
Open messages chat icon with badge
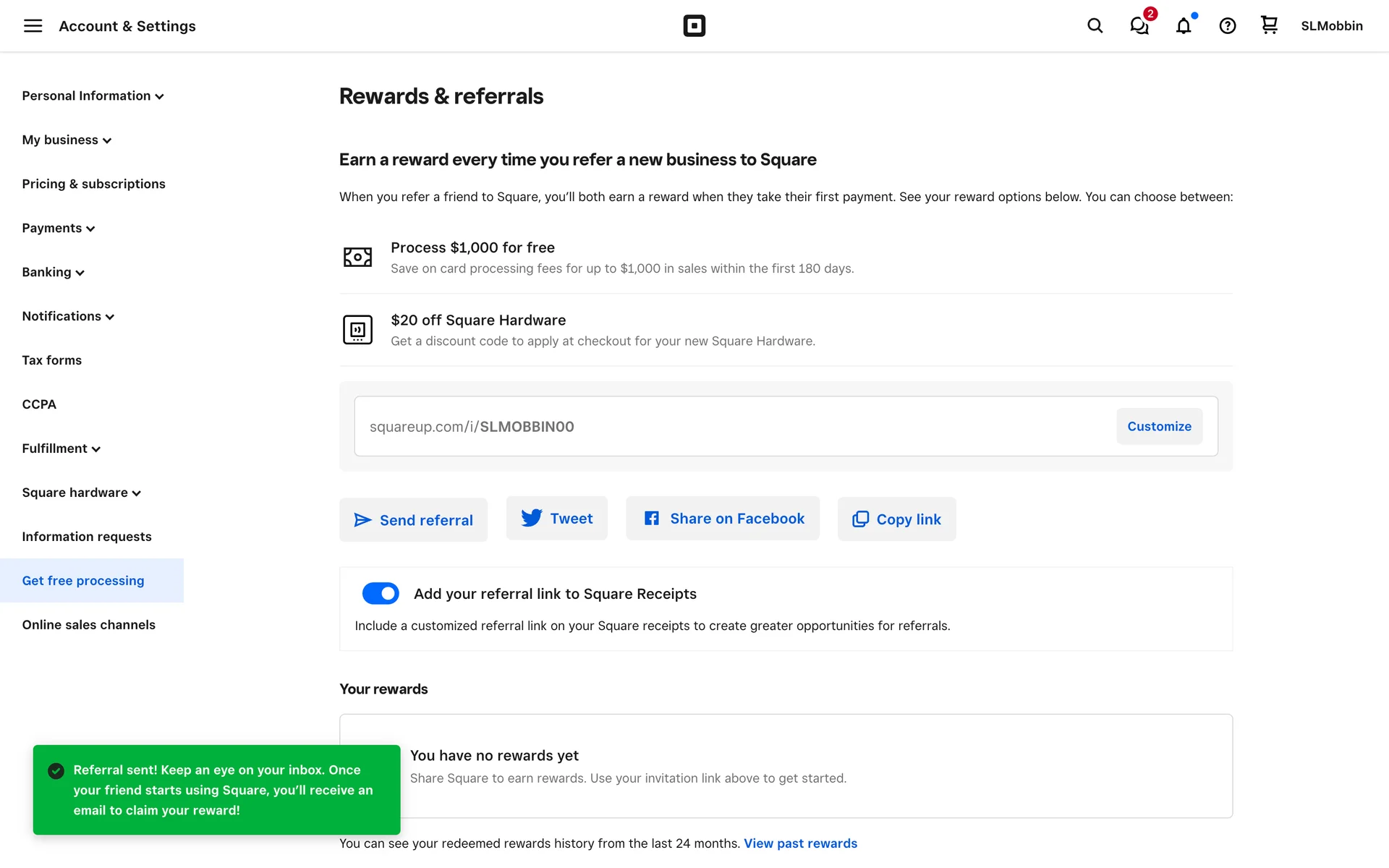1139,26
